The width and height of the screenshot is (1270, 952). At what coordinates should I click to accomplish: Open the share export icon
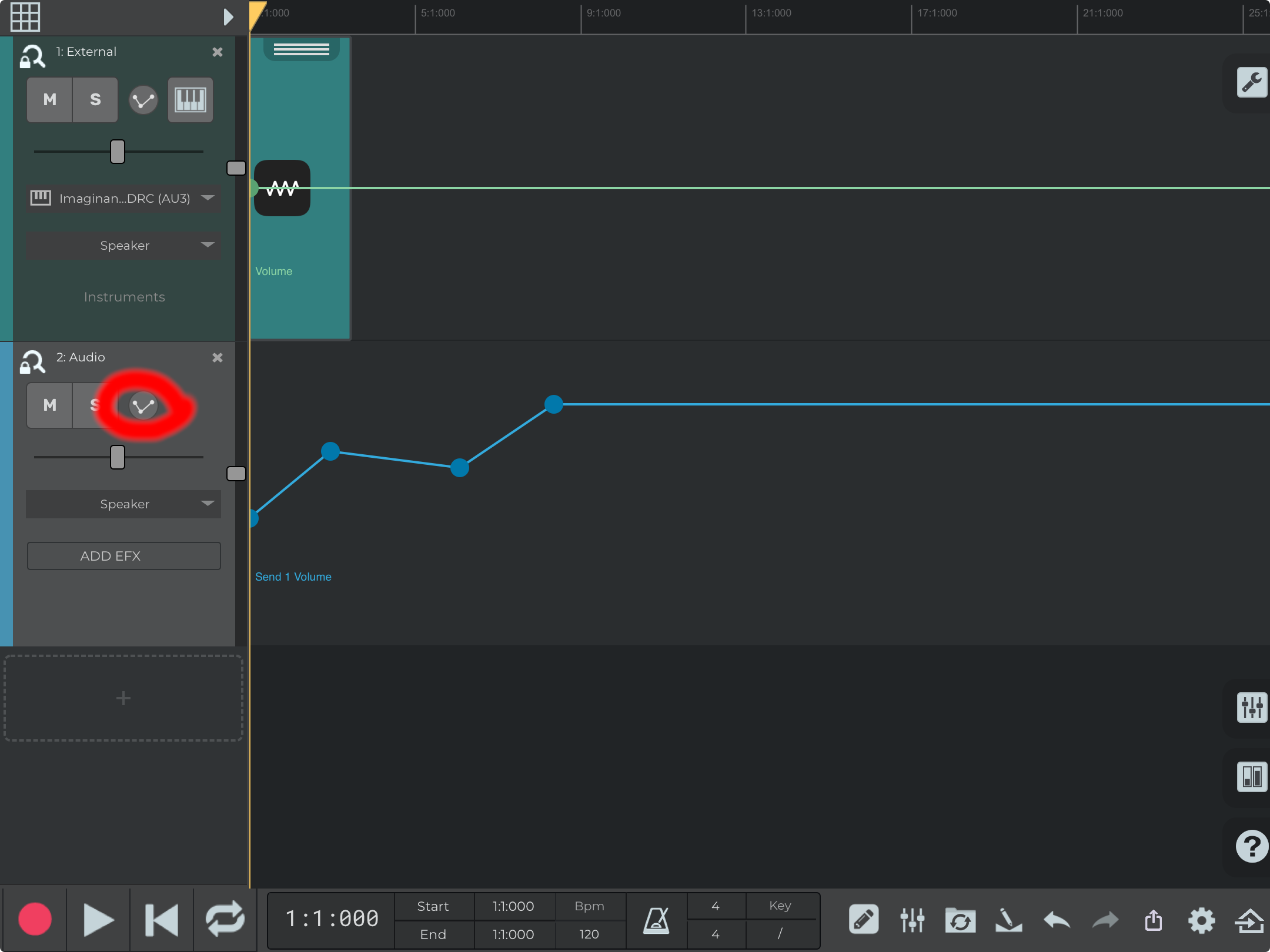click(1153, 920)
